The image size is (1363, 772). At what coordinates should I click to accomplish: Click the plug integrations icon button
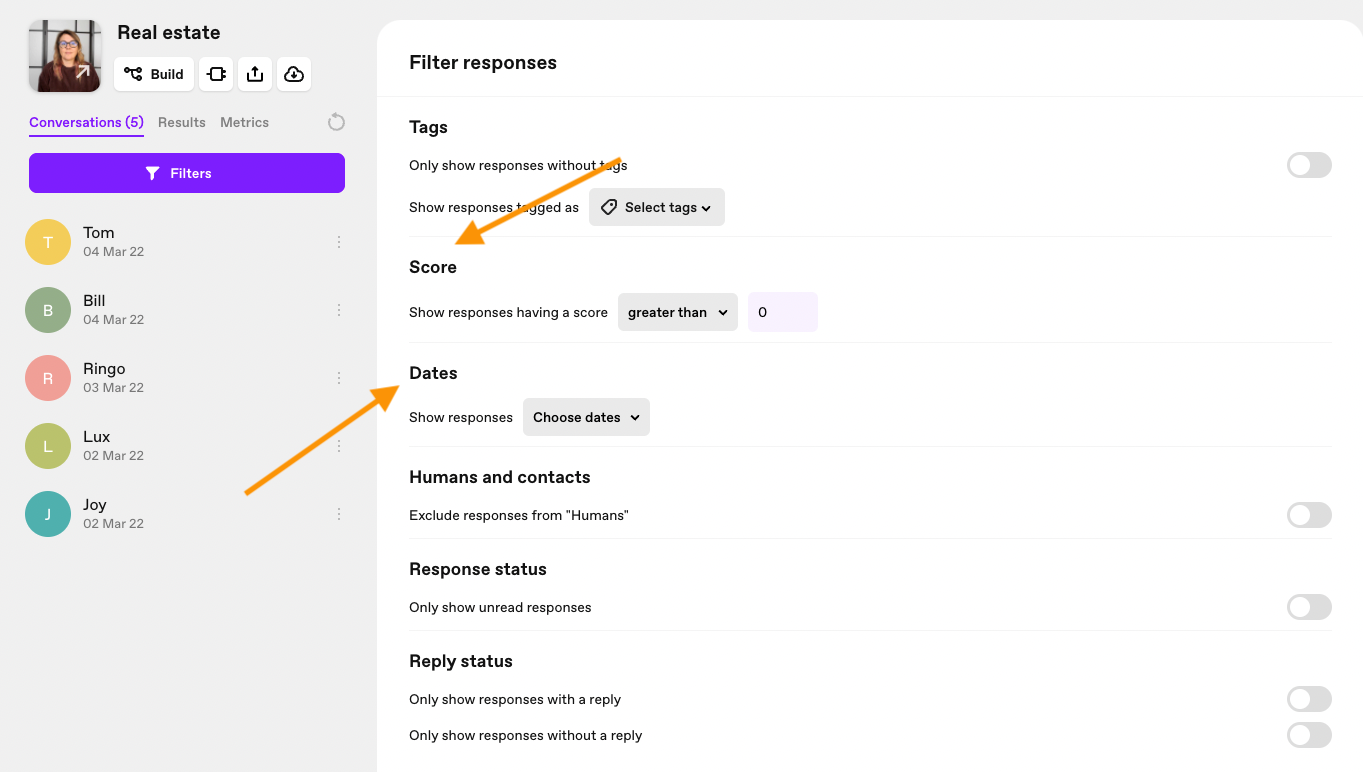(x=216, y=74)
